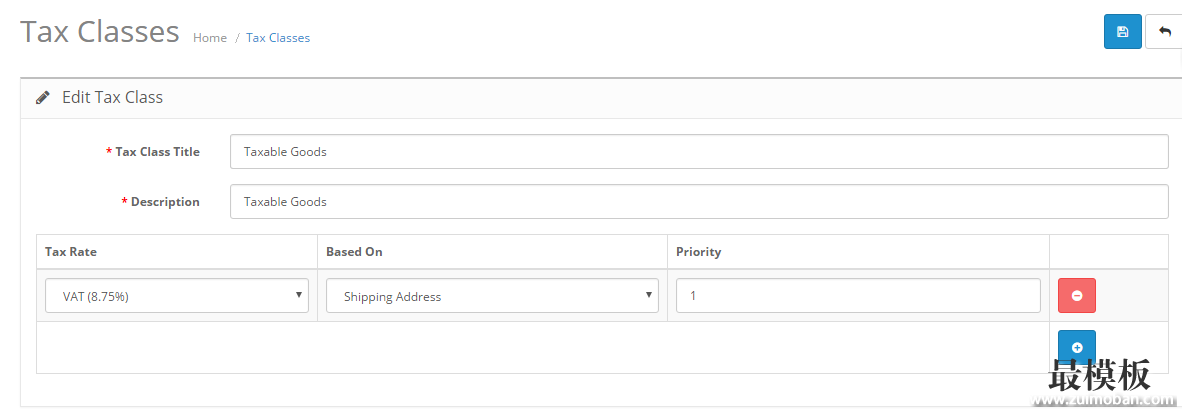Remove the VAT tax rule row
The width and height of the screenshot is (1182, 412).
click(1076, 296)
